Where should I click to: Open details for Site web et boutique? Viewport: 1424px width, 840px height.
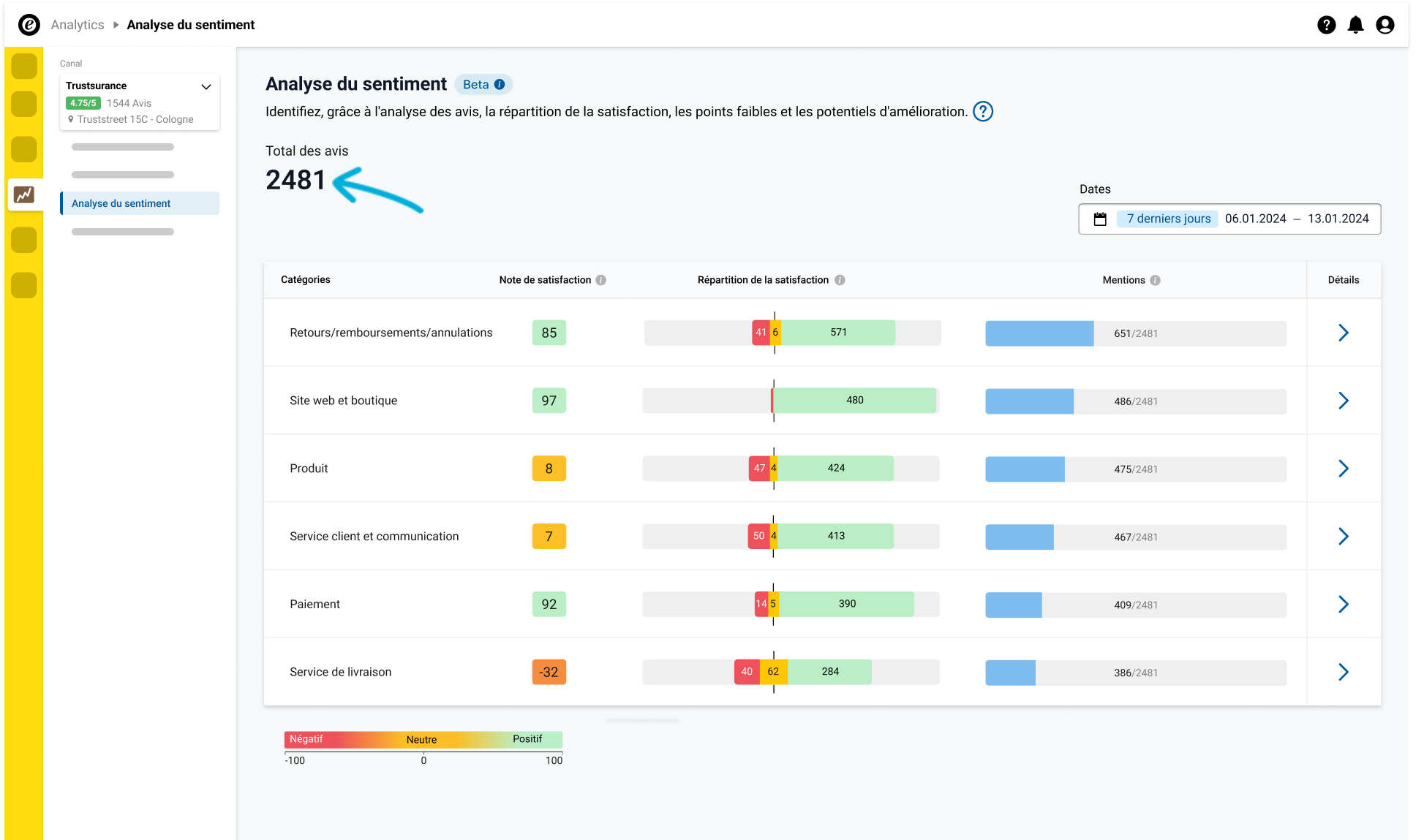point(1344,401)
